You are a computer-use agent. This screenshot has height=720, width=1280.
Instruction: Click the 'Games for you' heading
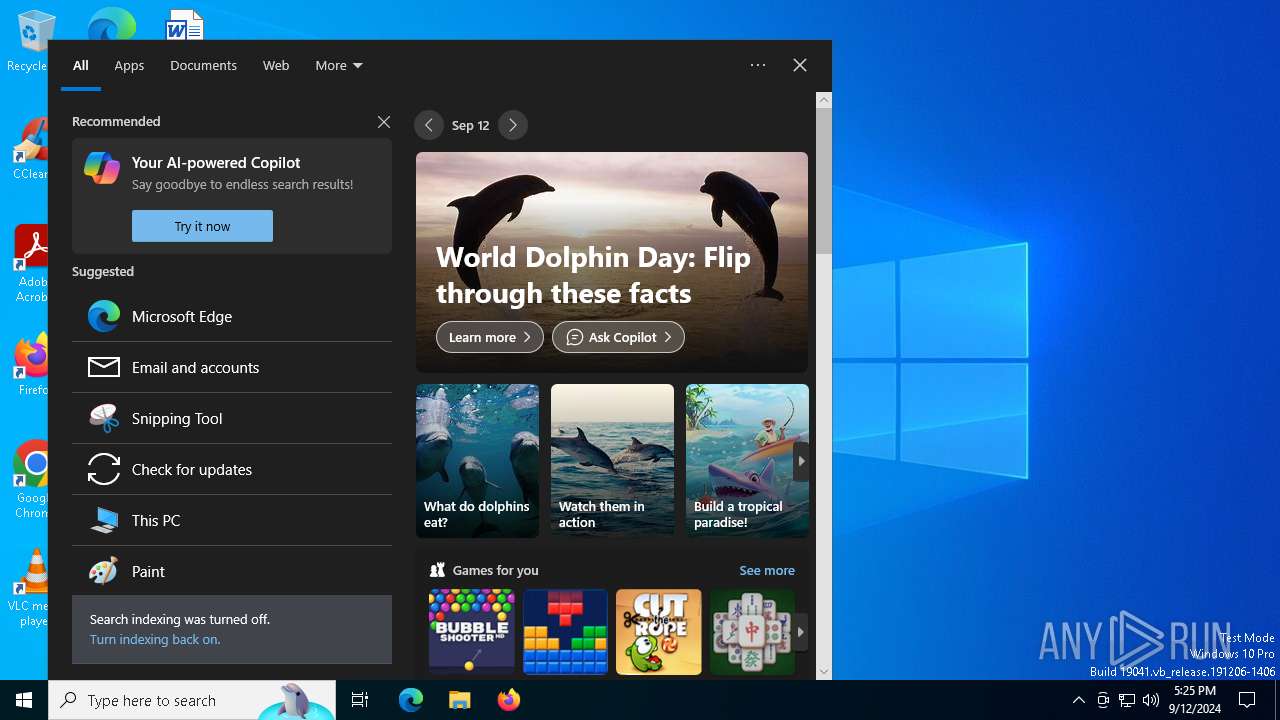(495, 570)
